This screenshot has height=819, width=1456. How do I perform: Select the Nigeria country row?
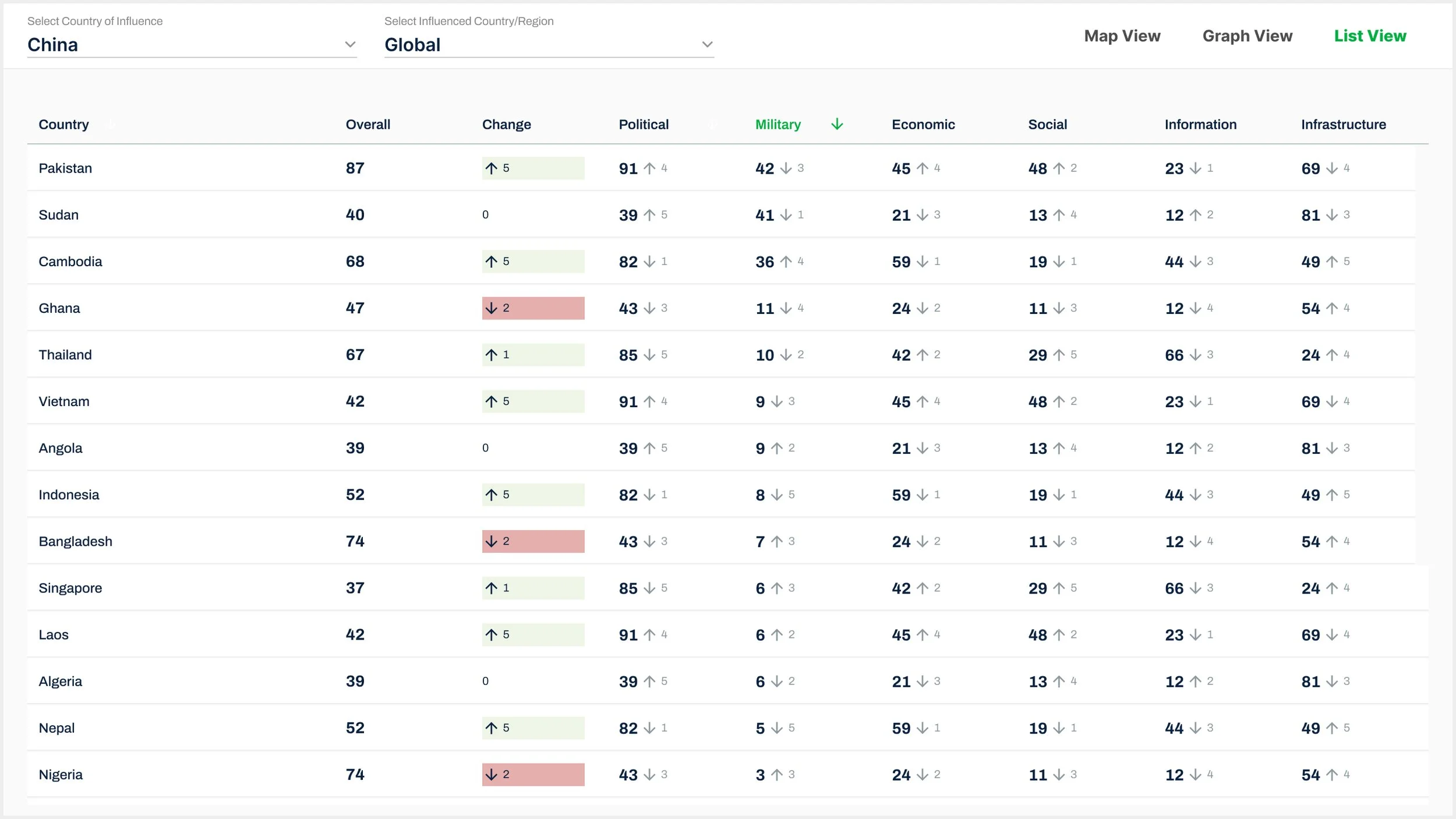(x=61, y=774)
